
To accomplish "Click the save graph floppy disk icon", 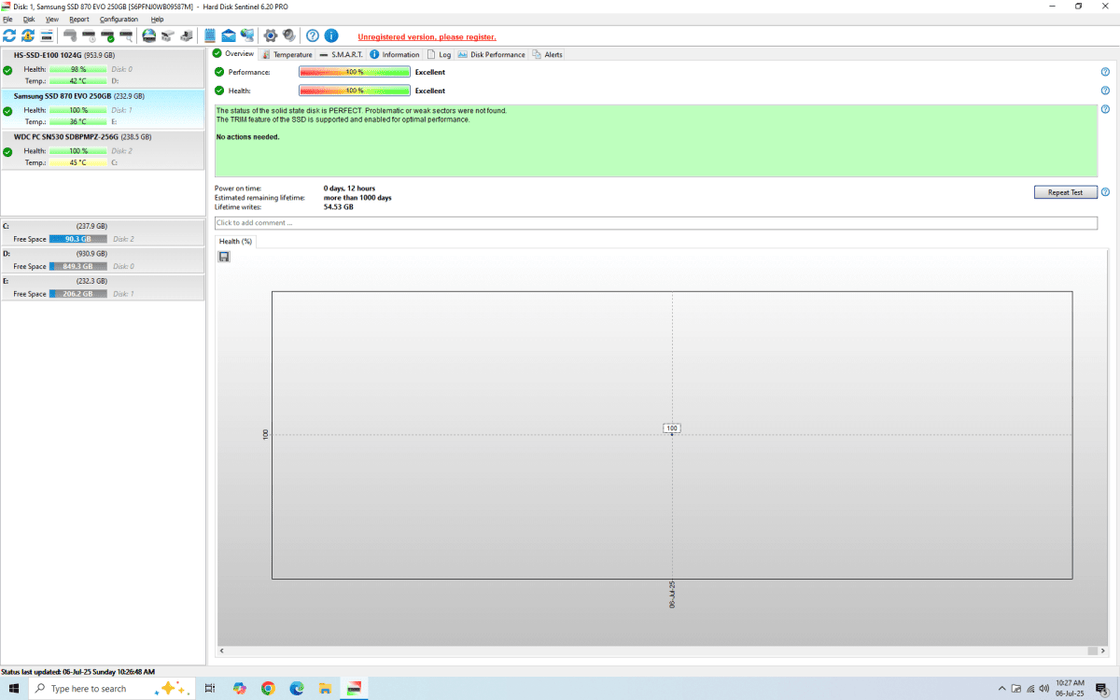I will pos(224,257).
